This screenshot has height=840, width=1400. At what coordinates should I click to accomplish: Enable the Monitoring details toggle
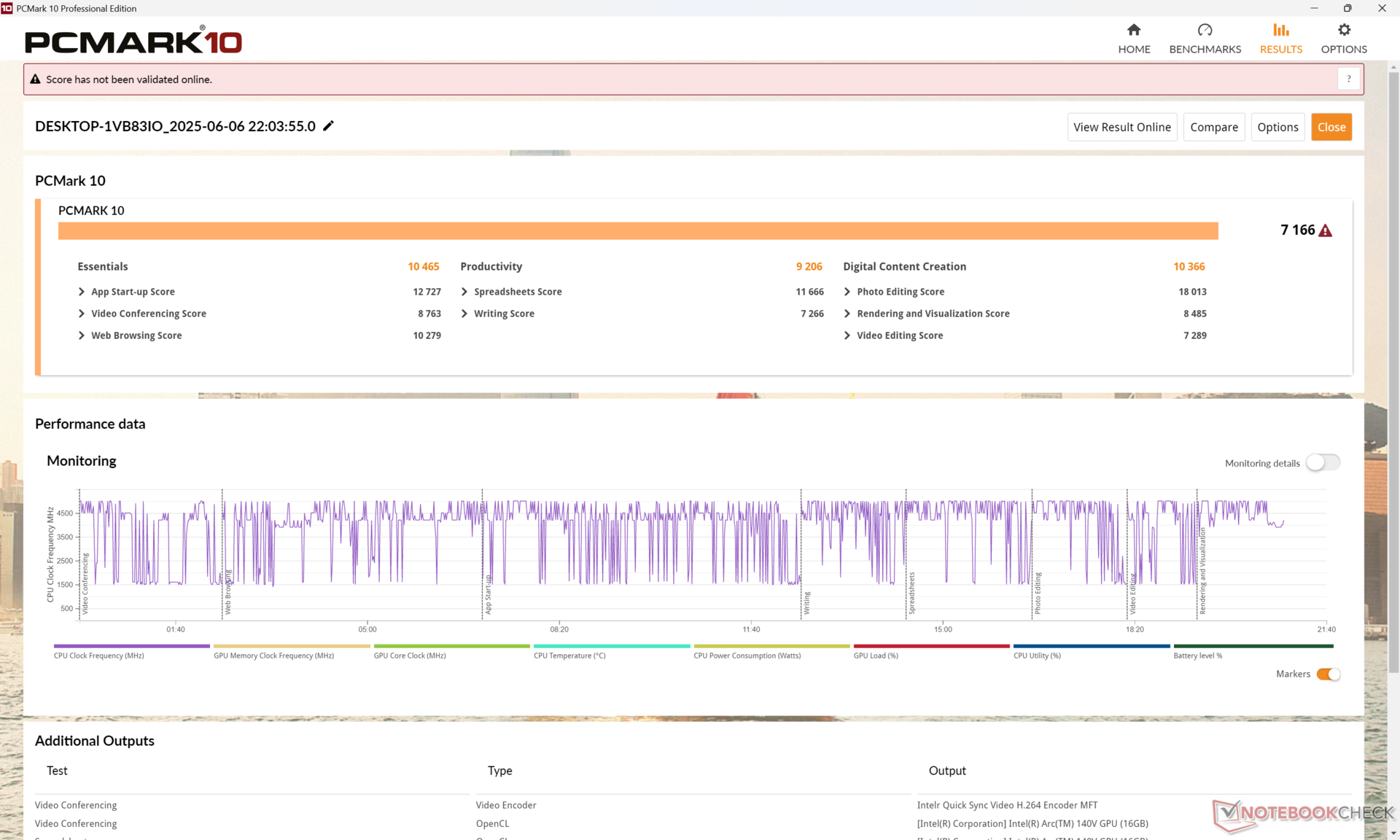point(1322,462)
